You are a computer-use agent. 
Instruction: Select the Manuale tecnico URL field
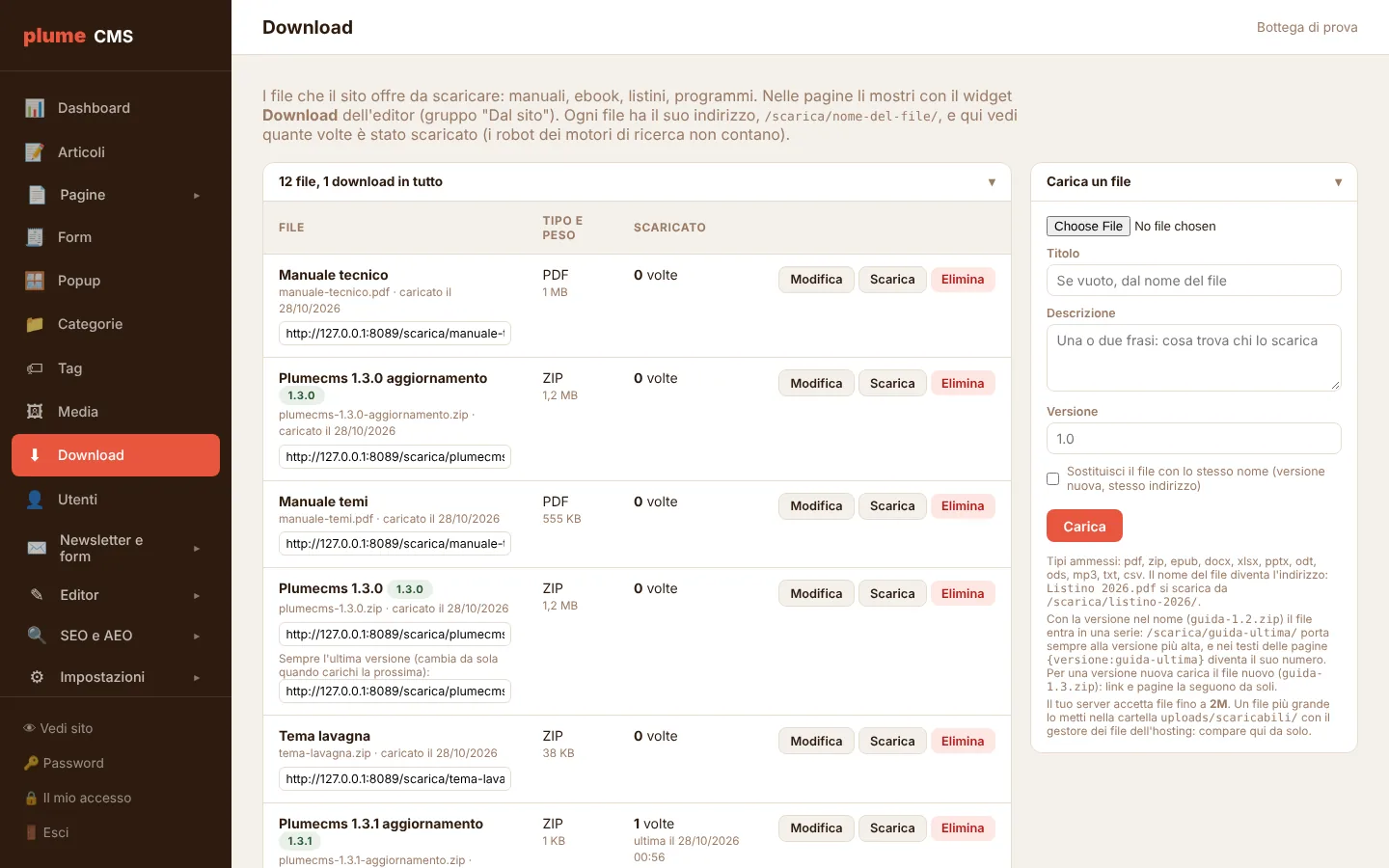point(395,334)
